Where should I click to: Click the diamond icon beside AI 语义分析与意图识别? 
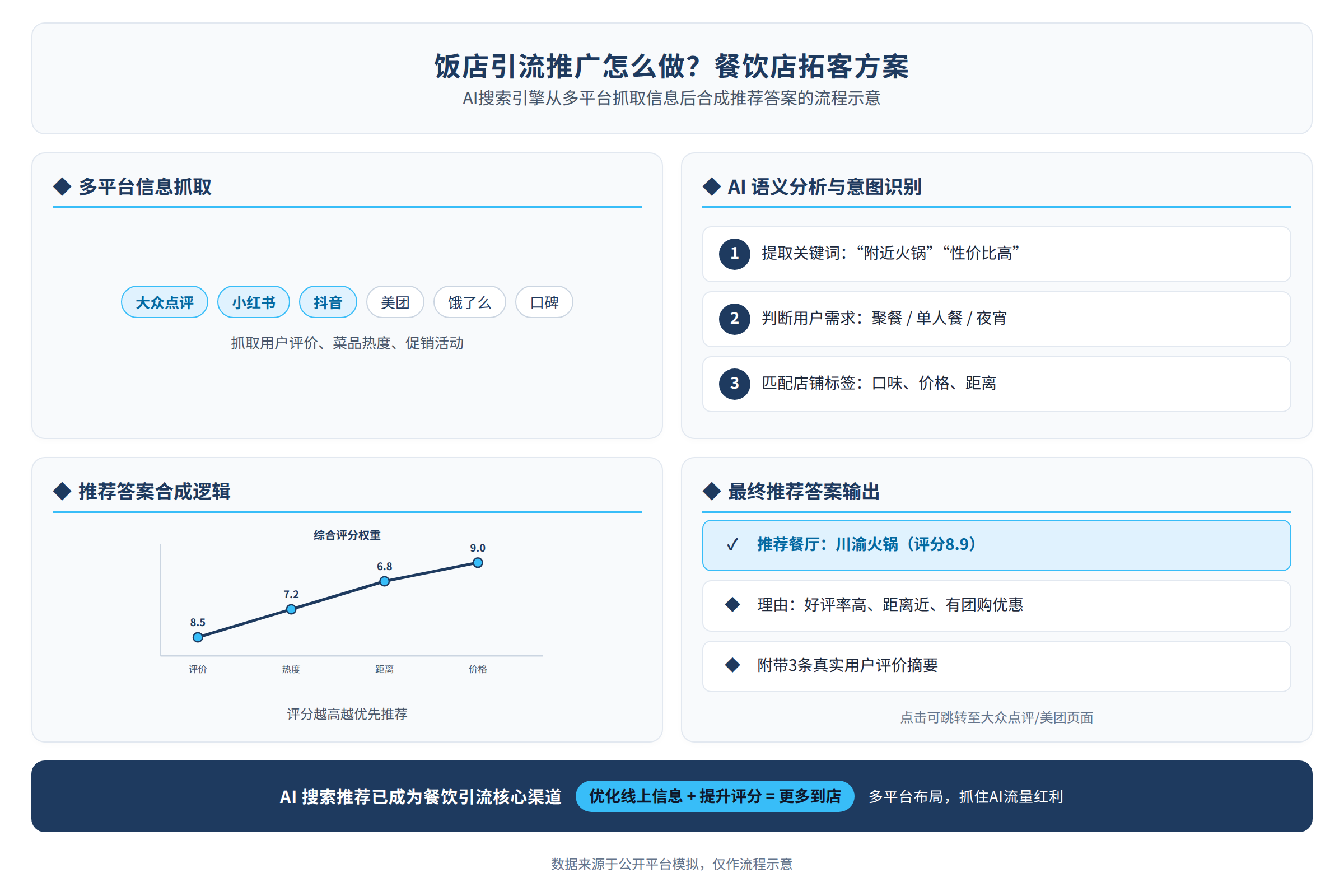[x=711, y=186]
